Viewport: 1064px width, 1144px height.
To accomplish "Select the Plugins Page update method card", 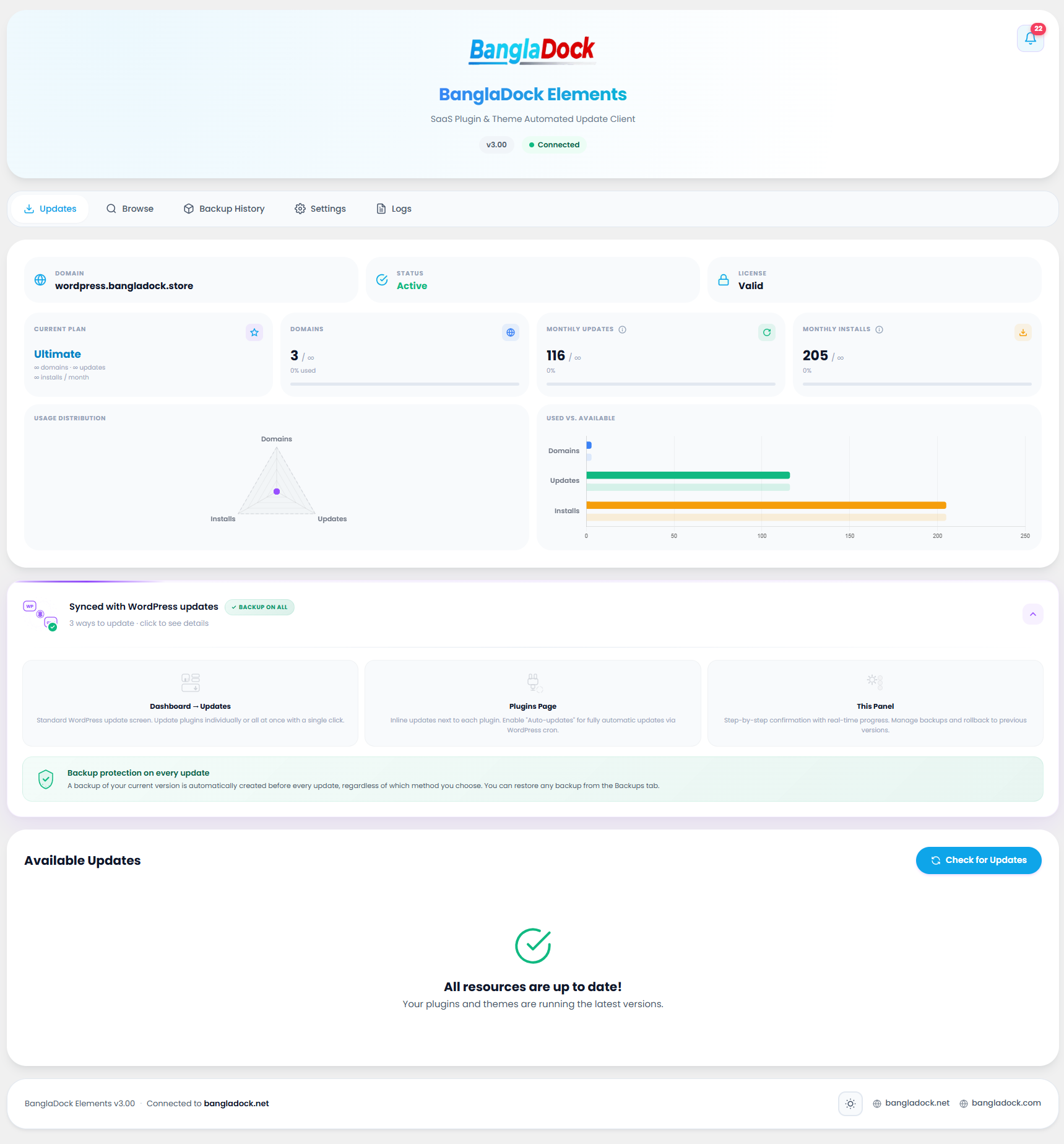I will [x=533, y=703].
